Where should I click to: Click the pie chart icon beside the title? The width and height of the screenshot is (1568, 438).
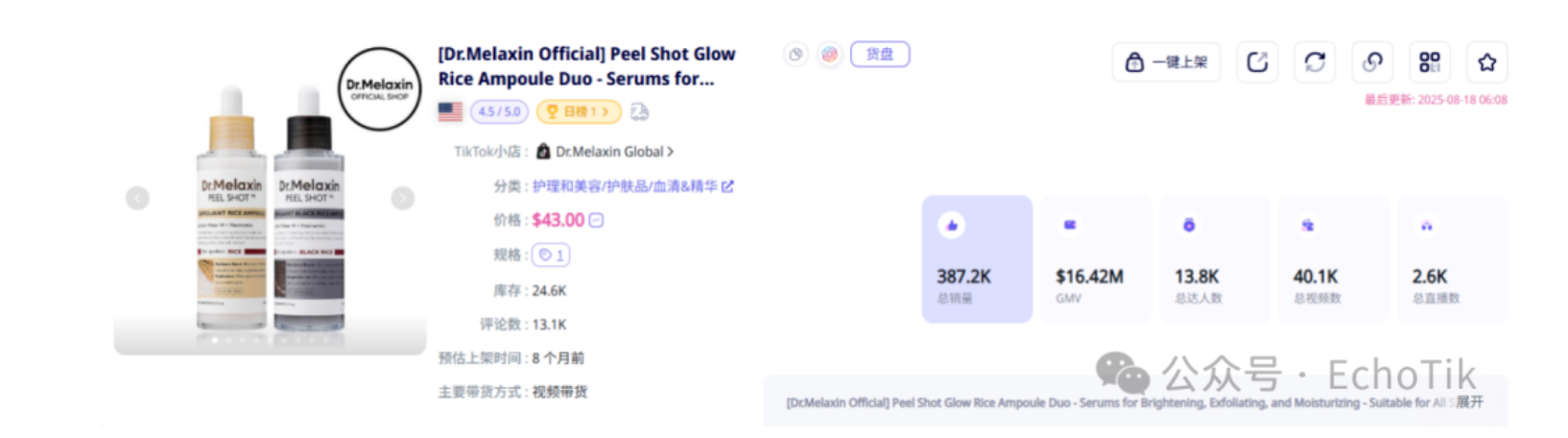[796, 55]
